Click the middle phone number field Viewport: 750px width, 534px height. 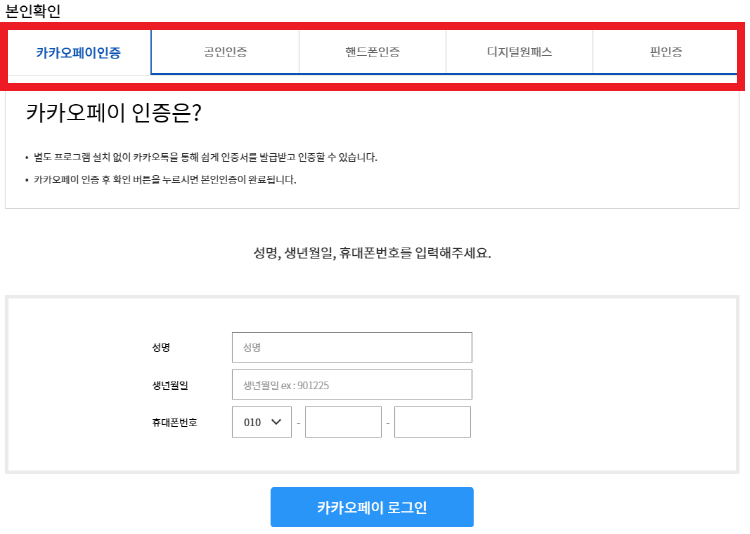tap(343, 422)
